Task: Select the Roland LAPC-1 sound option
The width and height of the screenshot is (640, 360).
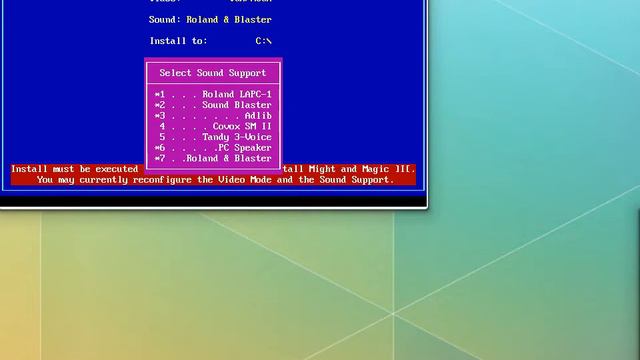Action: coord(213,94)
